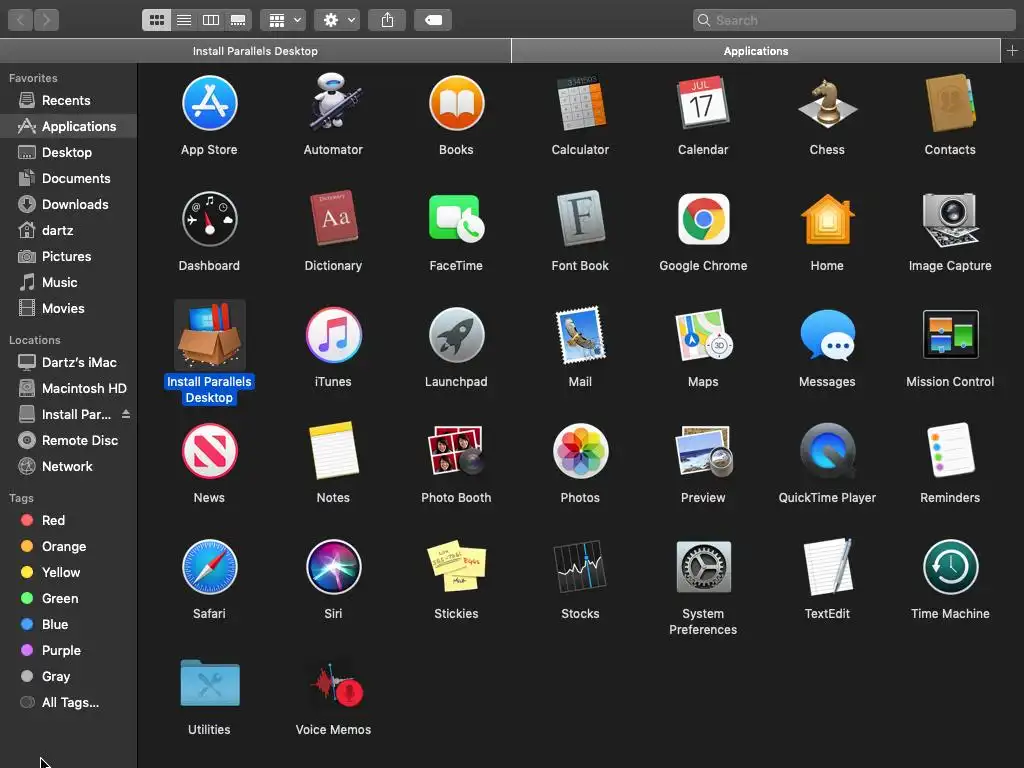
Task: Click the Mail stamp icon
Action: coord(580,335)
